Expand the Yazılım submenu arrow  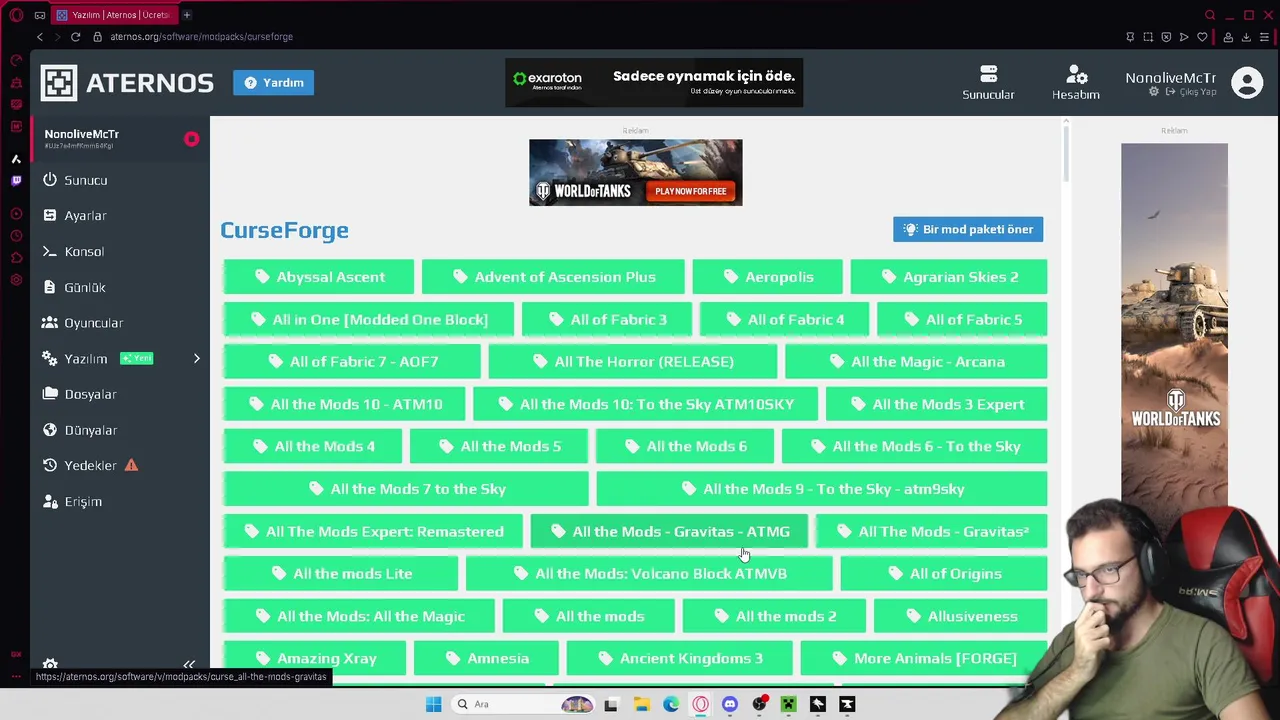click(196, 359)
